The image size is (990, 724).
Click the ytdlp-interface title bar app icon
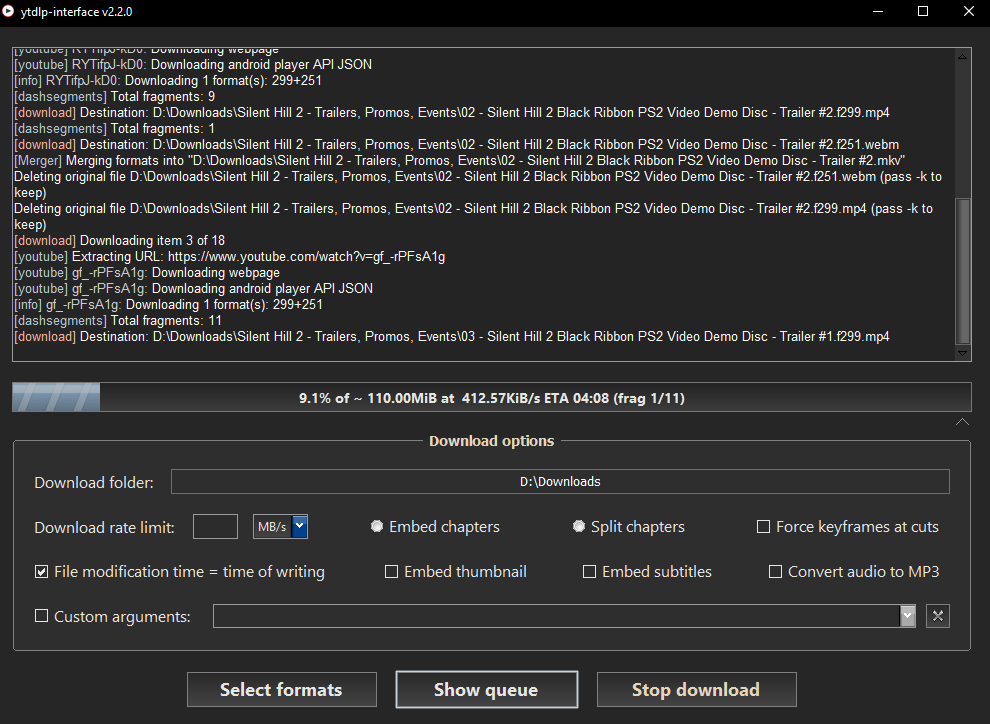coord(11,12)
